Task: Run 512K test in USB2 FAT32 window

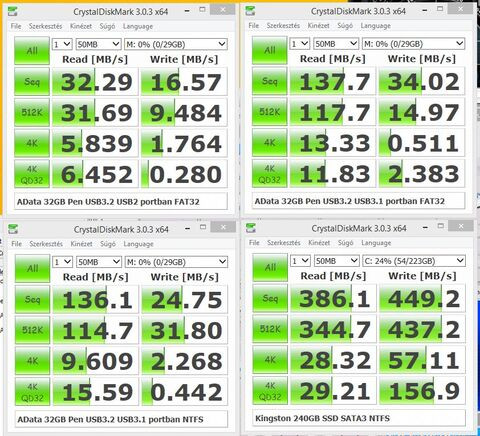Action: click(32, 112)
